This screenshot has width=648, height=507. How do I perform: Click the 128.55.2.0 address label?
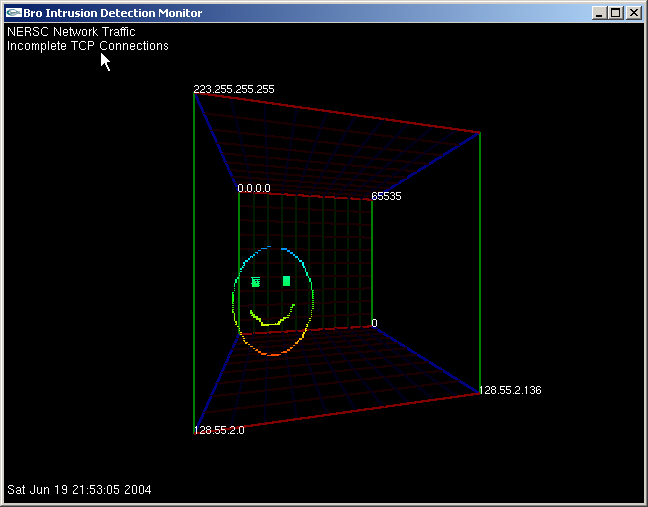click(219, 430)
